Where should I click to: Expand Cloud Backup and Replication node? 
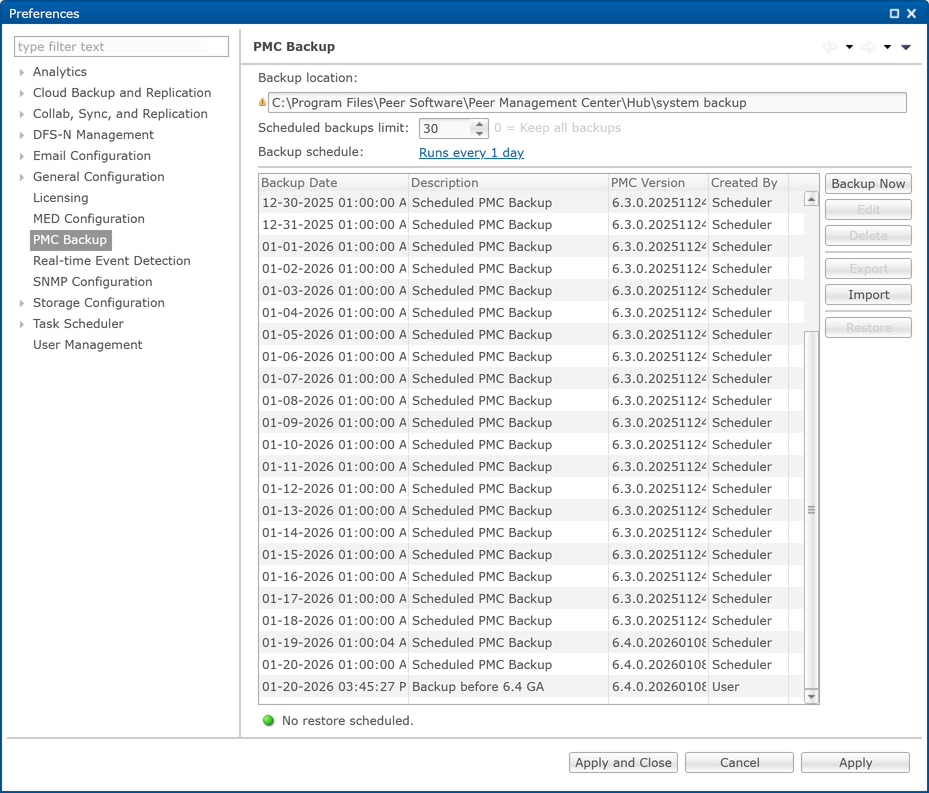point(21,93)
